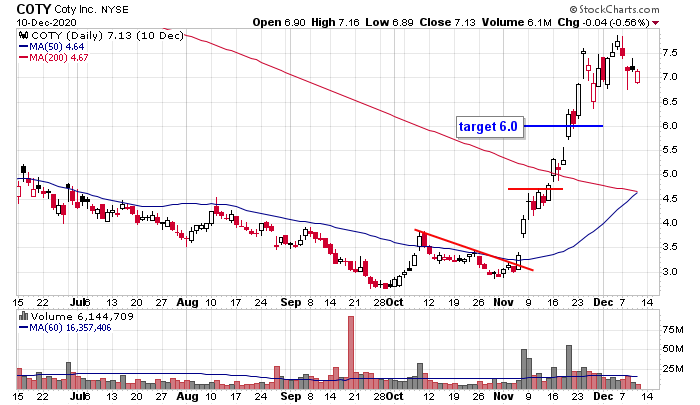Click the 5.0 price axis label
700x405 pixels.
coord(670,174)
